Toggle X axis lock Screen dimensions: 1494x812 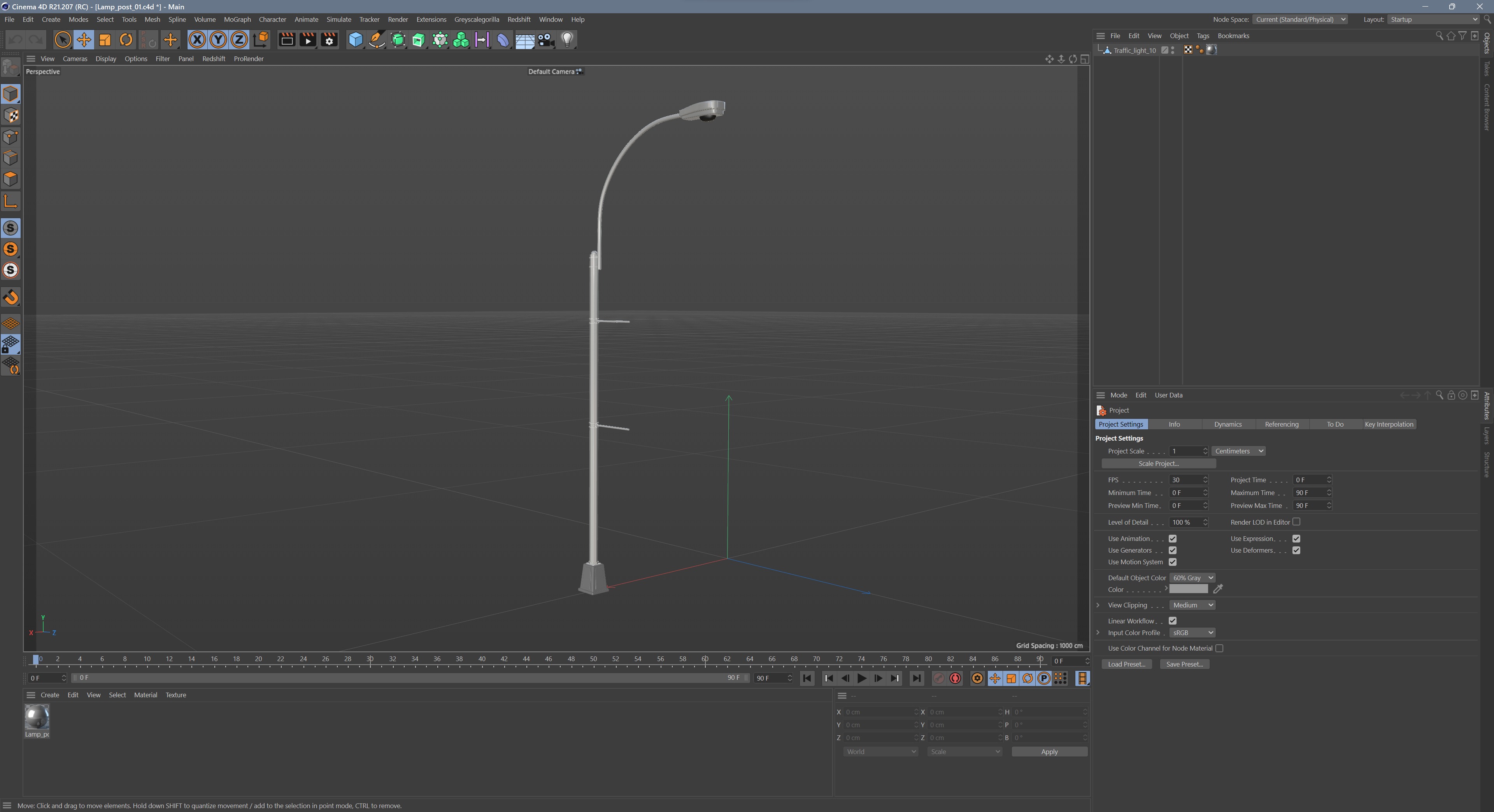tap(197, 40)
